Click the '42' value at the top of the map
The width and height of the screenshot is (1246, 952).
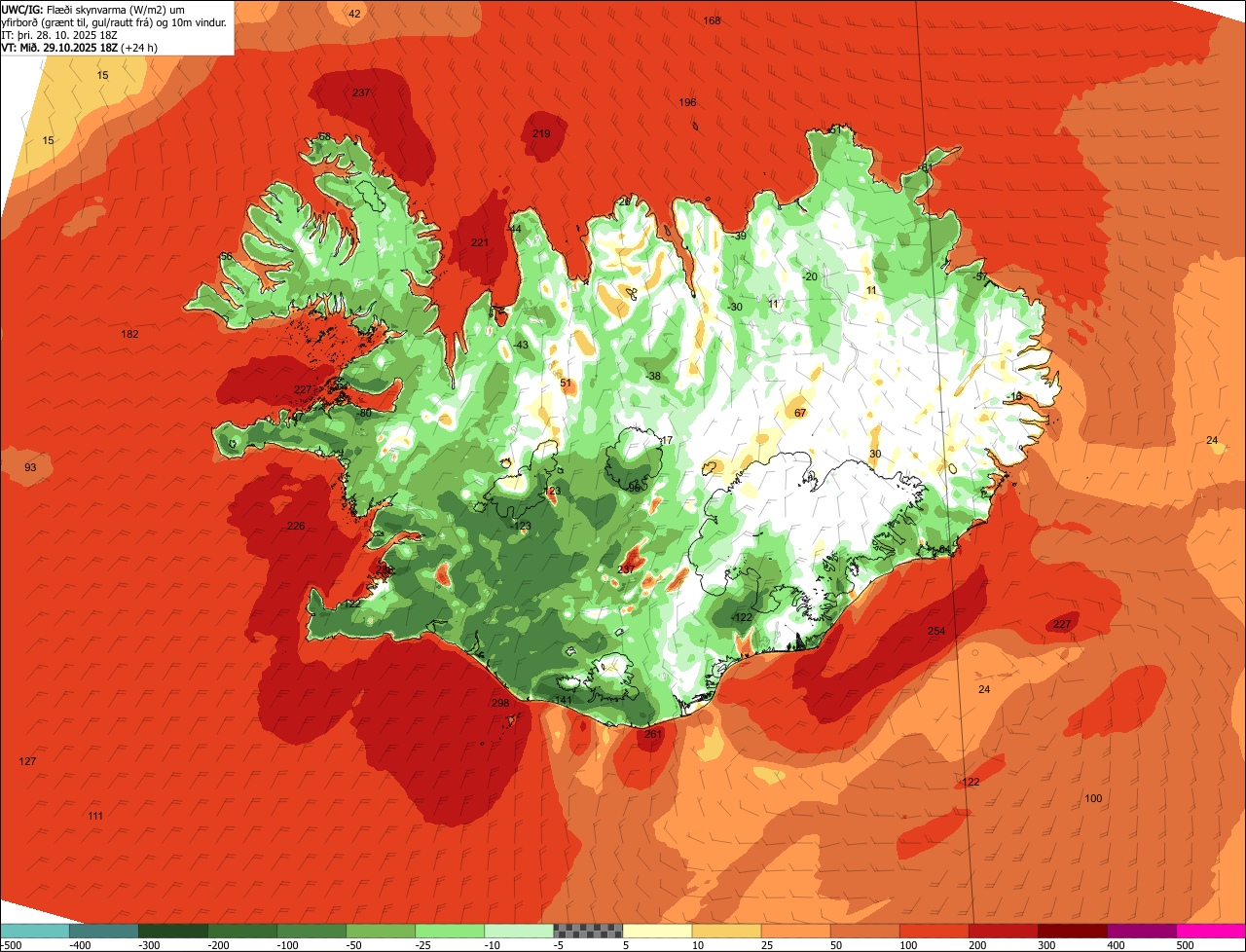click(x=354, y=14)
